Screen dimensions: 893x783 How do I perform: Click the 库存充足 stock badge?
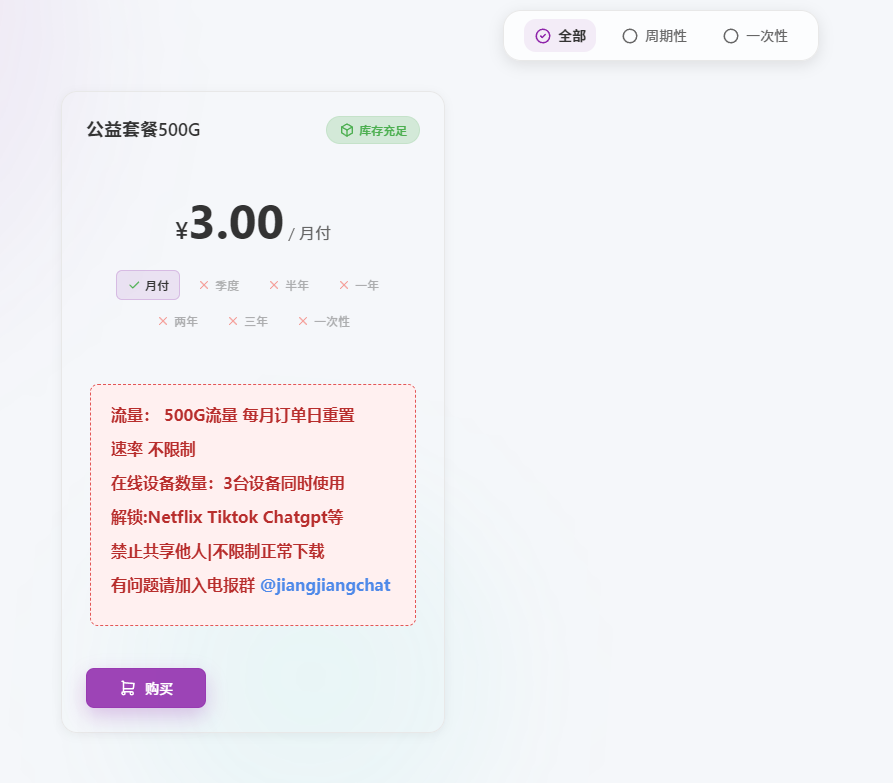[373, 130]
